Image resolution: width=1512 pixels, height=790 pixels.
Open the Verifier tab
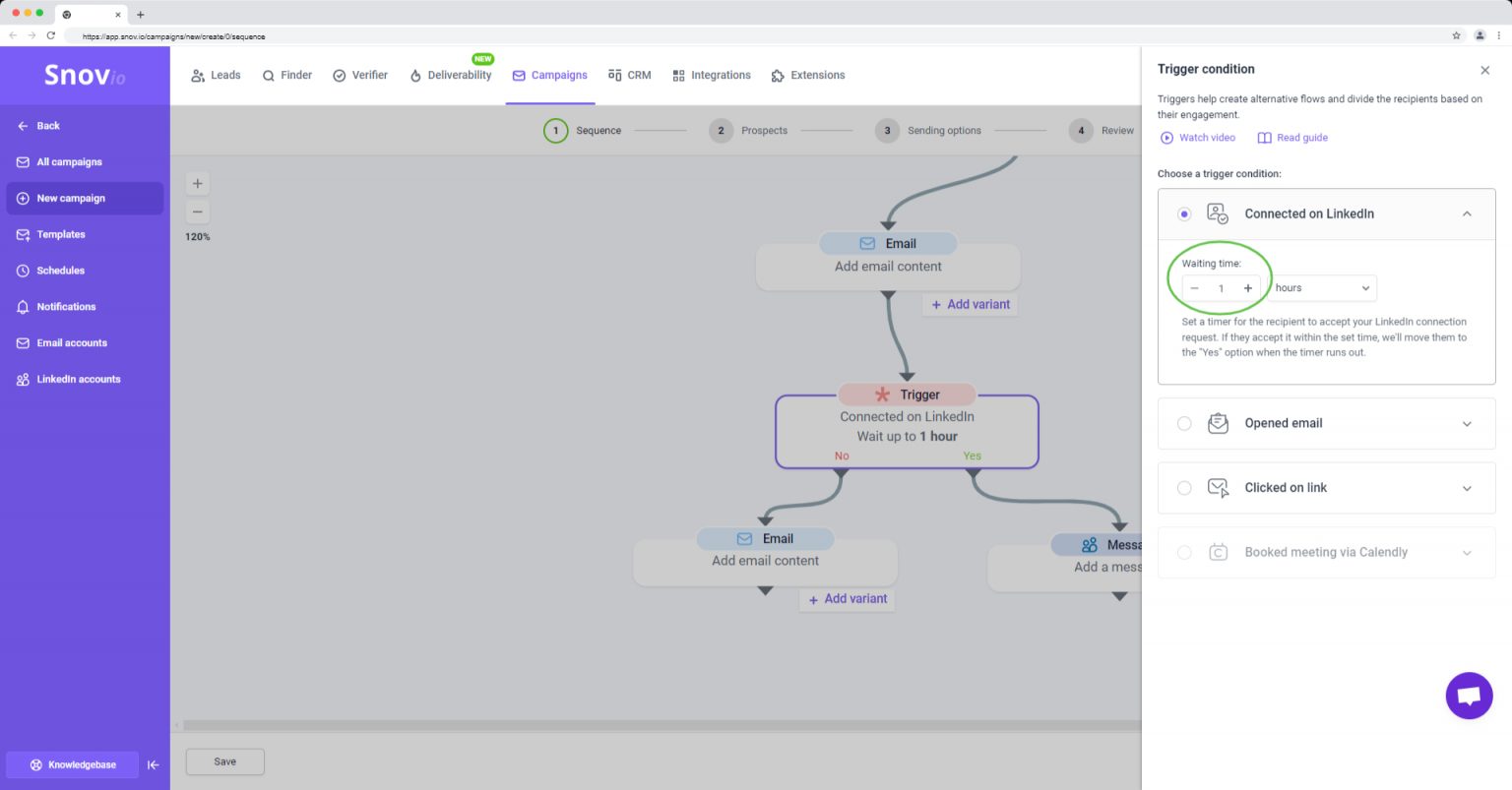[x=360, y=75]
